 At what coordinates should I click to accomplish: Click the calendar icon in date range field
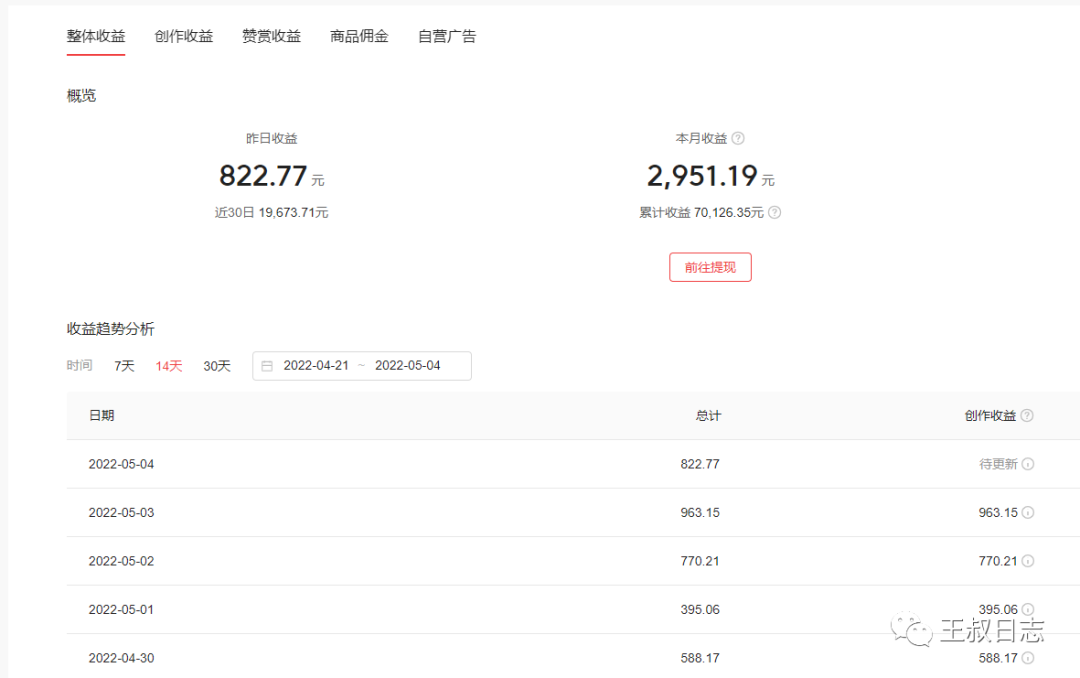click(267, 366)
